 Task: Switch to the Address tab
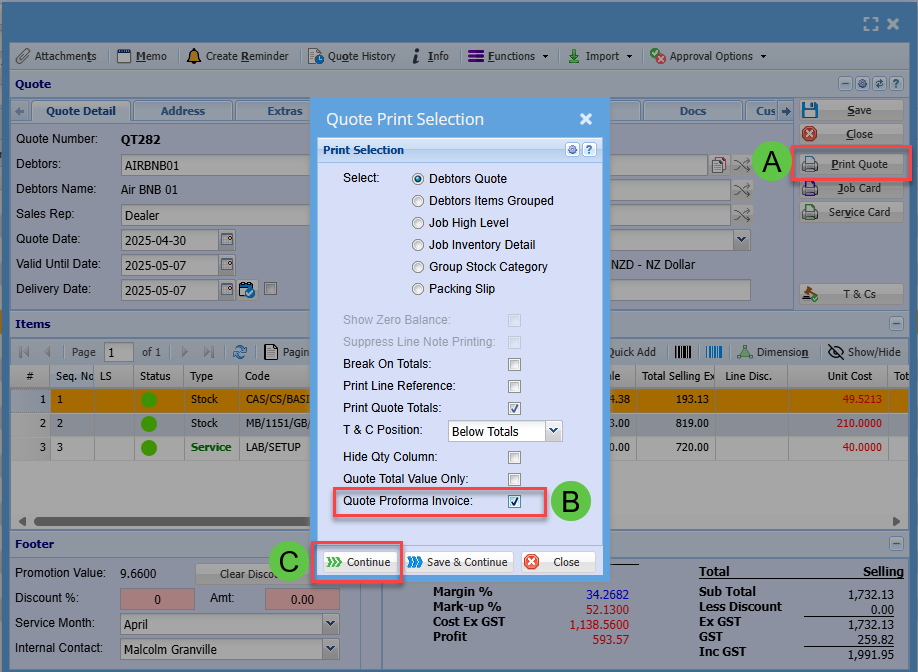point(183,111)
